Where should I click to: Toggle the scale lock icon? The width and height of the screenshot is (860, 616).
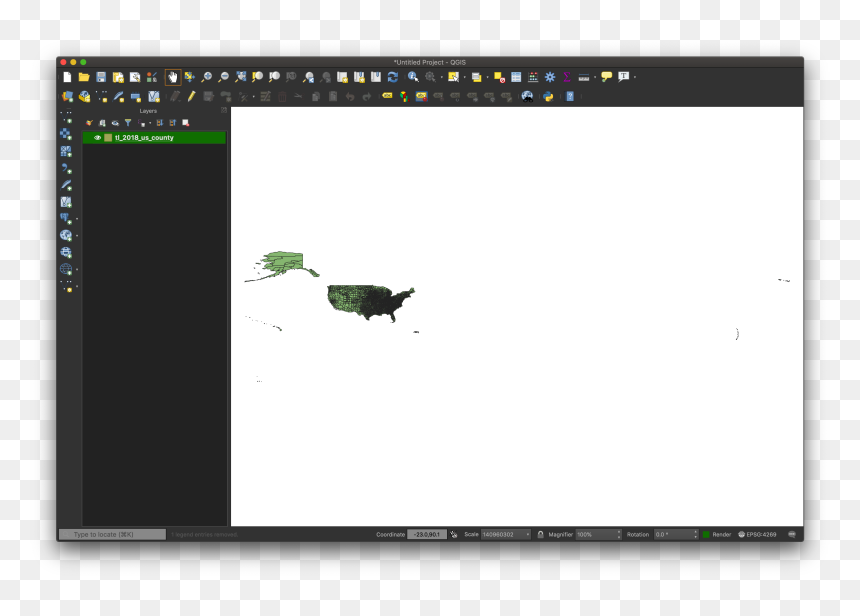tap(540, 534)
